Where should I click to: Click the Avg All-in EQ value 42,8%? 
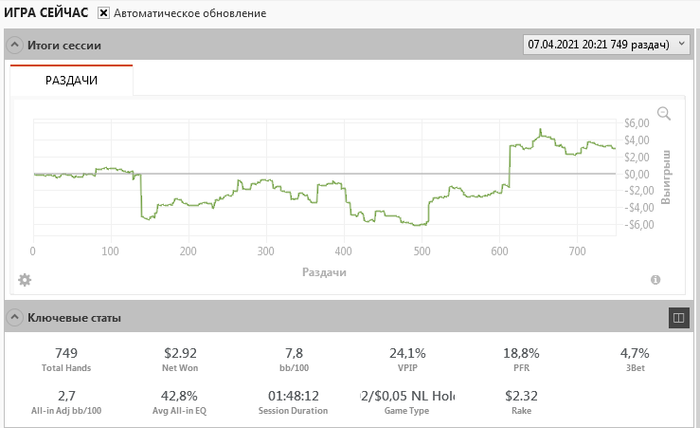coord(180,395)
